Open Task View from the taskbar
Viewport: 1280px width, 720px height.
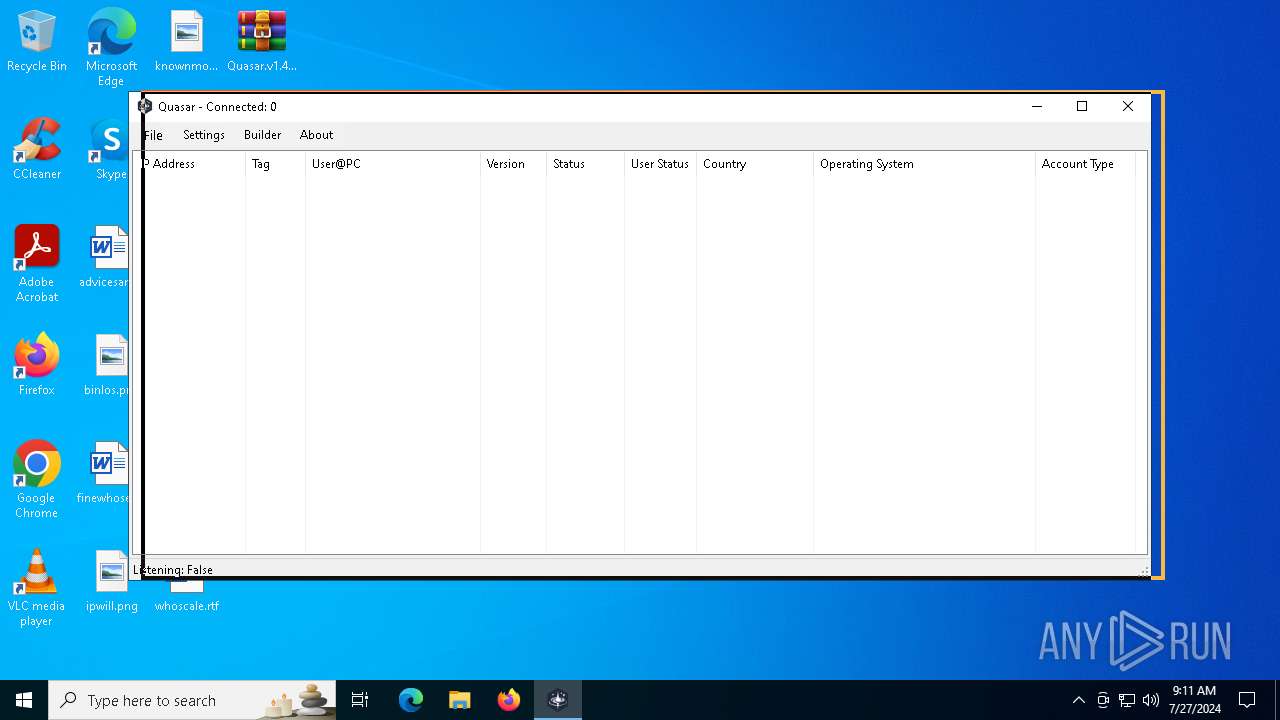[x=360, y=700]
